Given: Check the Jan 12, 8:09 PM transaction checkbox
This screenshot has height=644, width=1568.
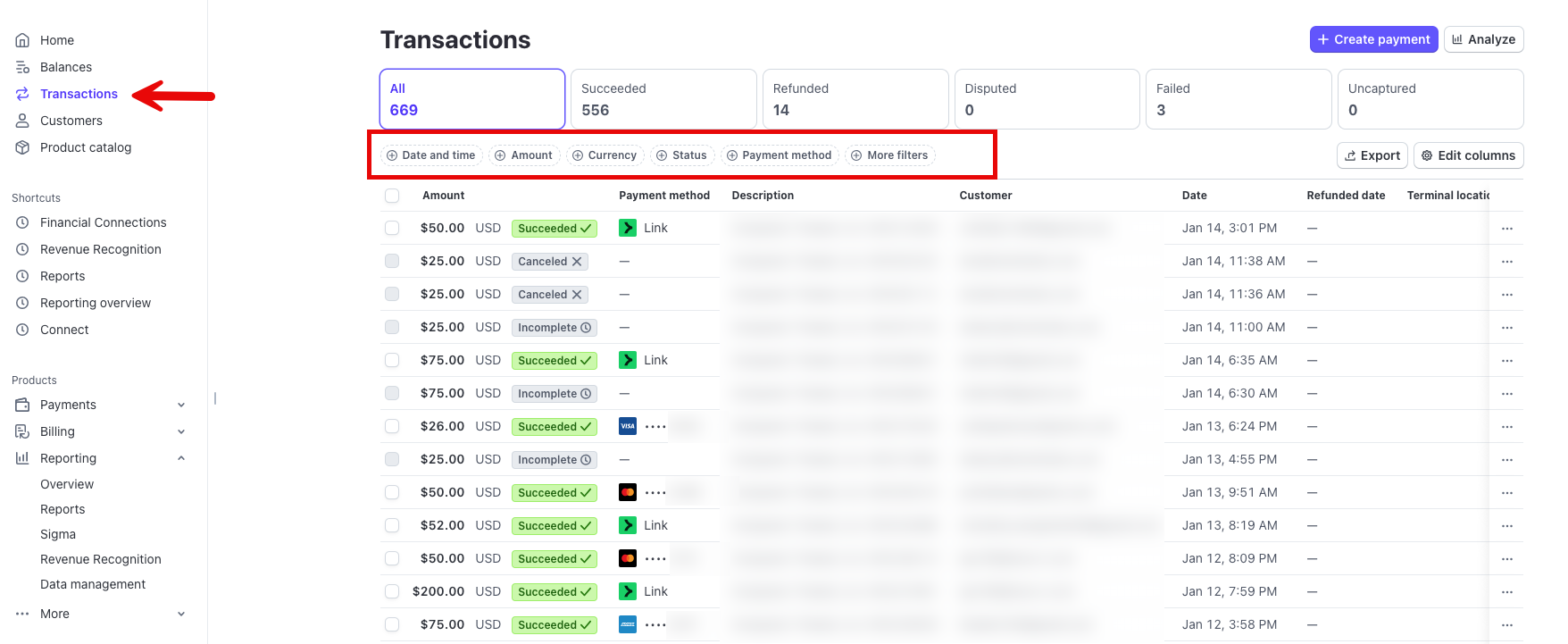Looking at the screenshot, I should (392, 558).
